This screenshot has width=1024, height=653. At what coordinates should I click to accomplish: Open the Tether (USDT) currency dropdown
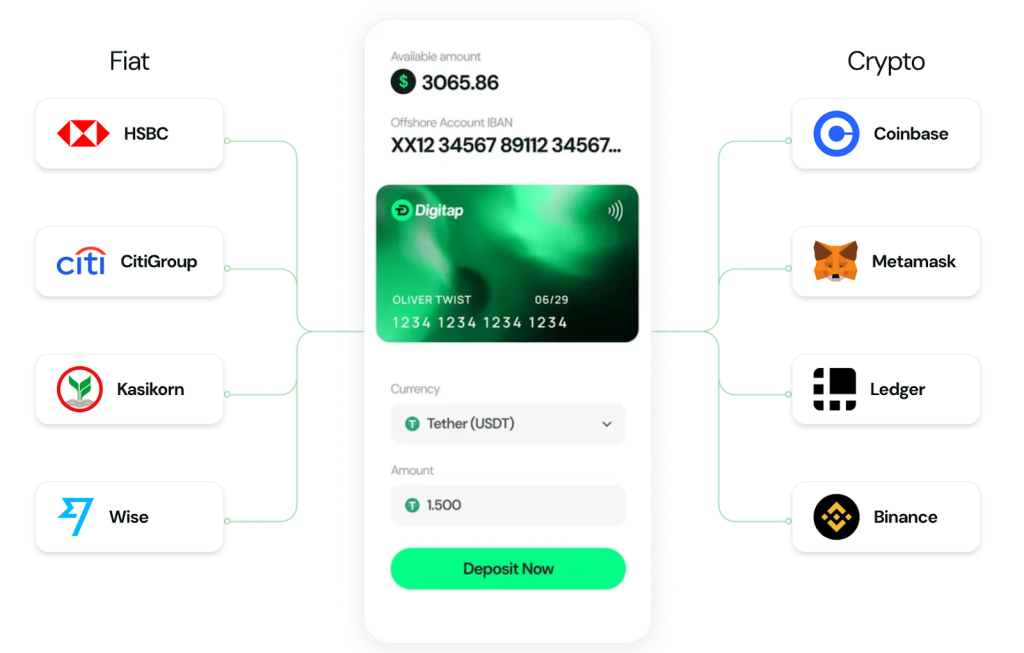[x=508, y=424]
